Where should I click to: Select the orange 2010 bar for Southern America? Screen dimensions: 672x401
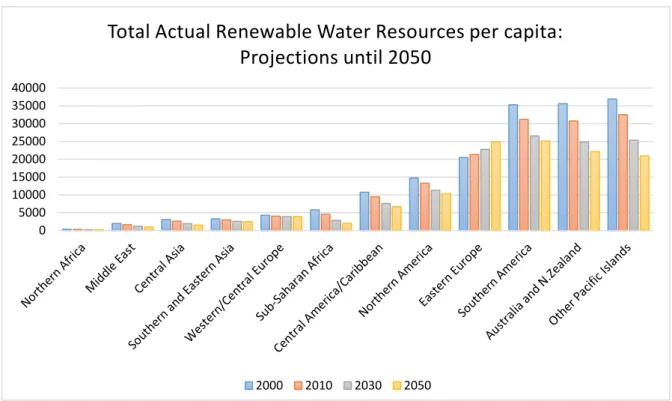point(524,175)
